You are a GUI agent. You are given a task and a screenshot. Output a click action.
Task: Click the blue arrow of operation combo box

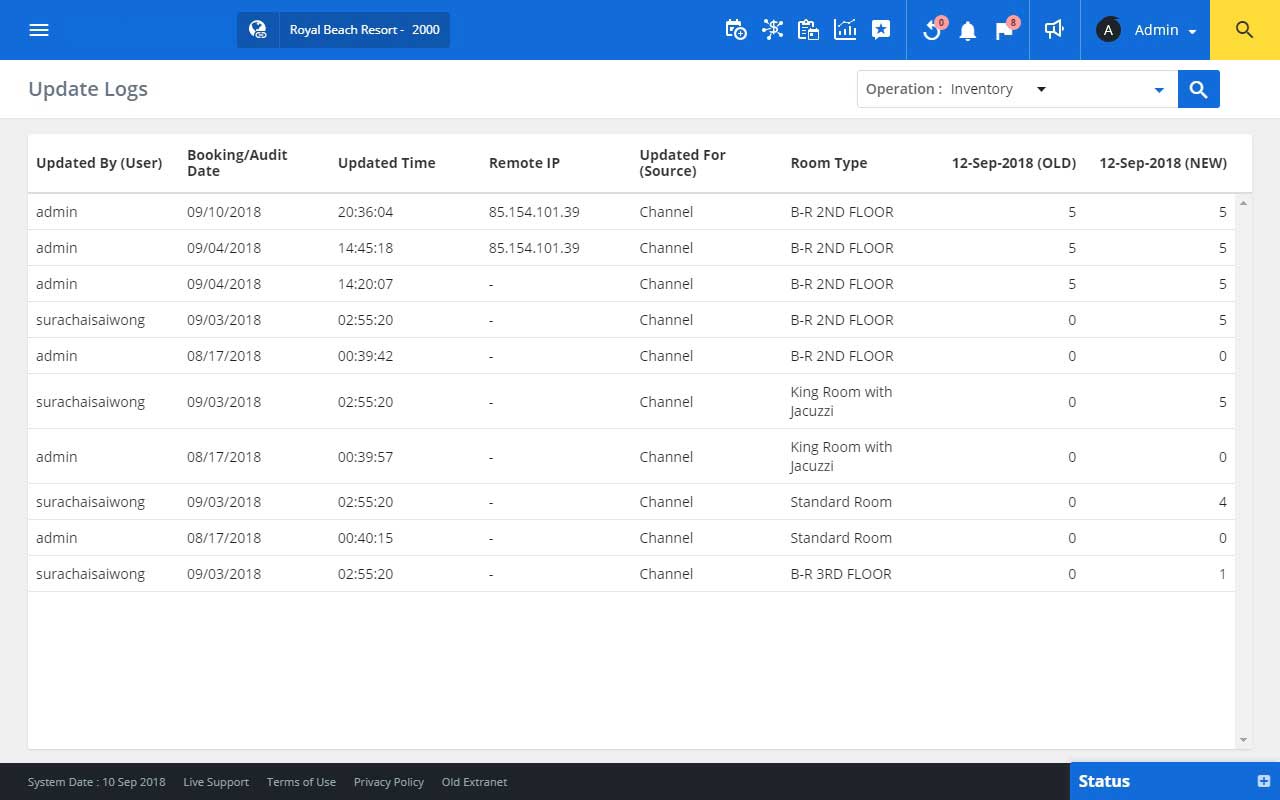[1159, 90]
